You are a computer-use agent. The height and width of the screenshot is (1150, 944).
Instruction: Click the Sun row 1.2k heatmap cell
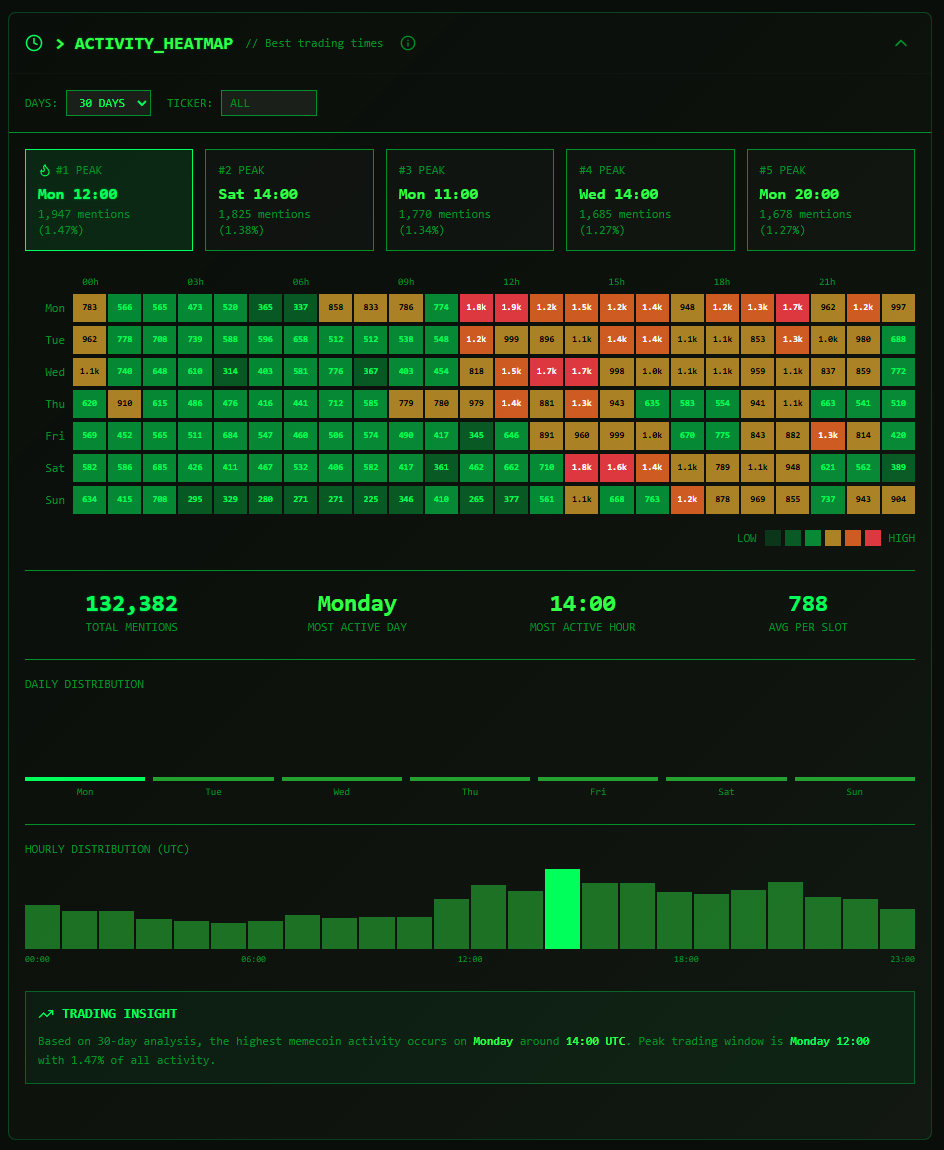point(687,500)
